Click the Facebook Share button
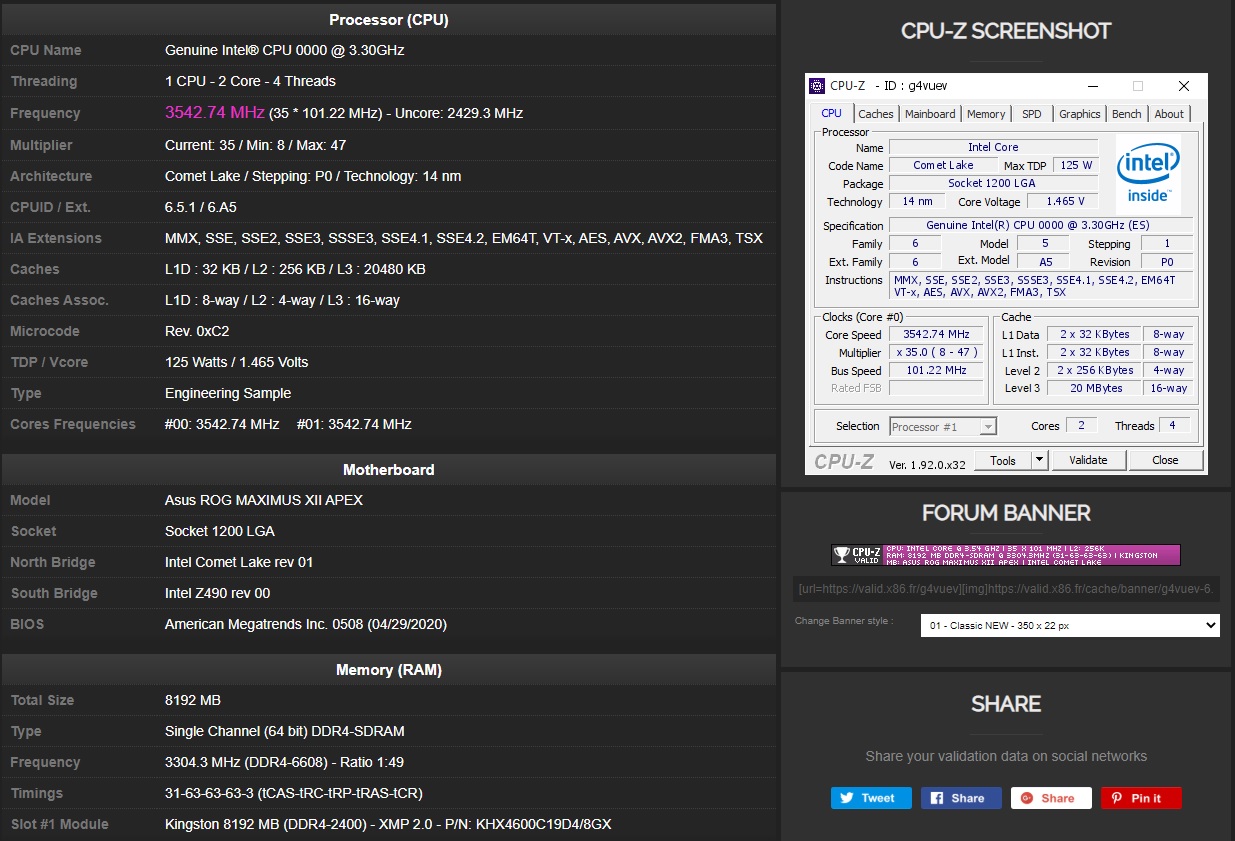Screen dimensions: 1235x841 [961, 798]
